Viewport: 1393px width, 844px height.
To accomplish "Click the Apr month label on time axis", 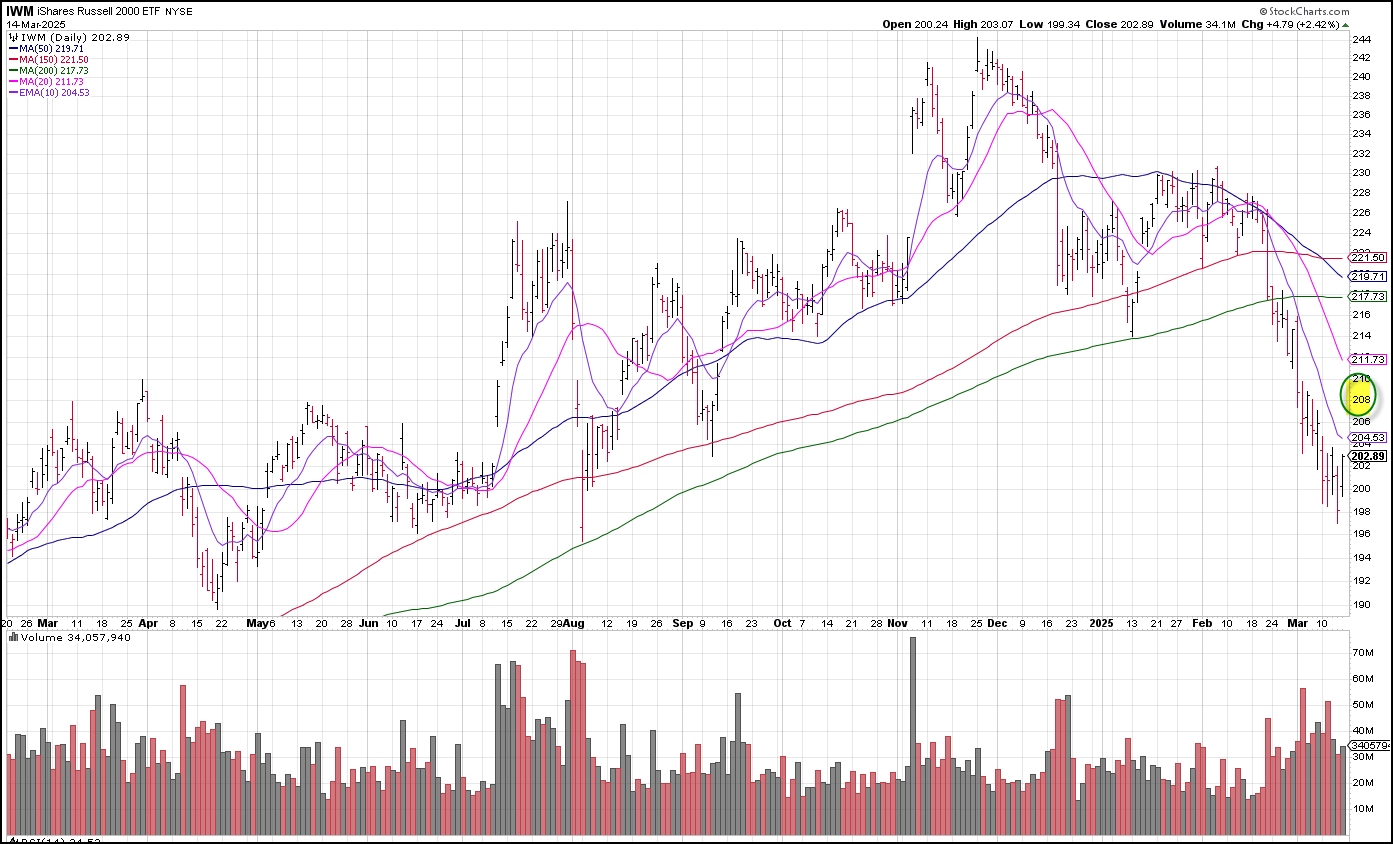I will (x=149, y=623).
